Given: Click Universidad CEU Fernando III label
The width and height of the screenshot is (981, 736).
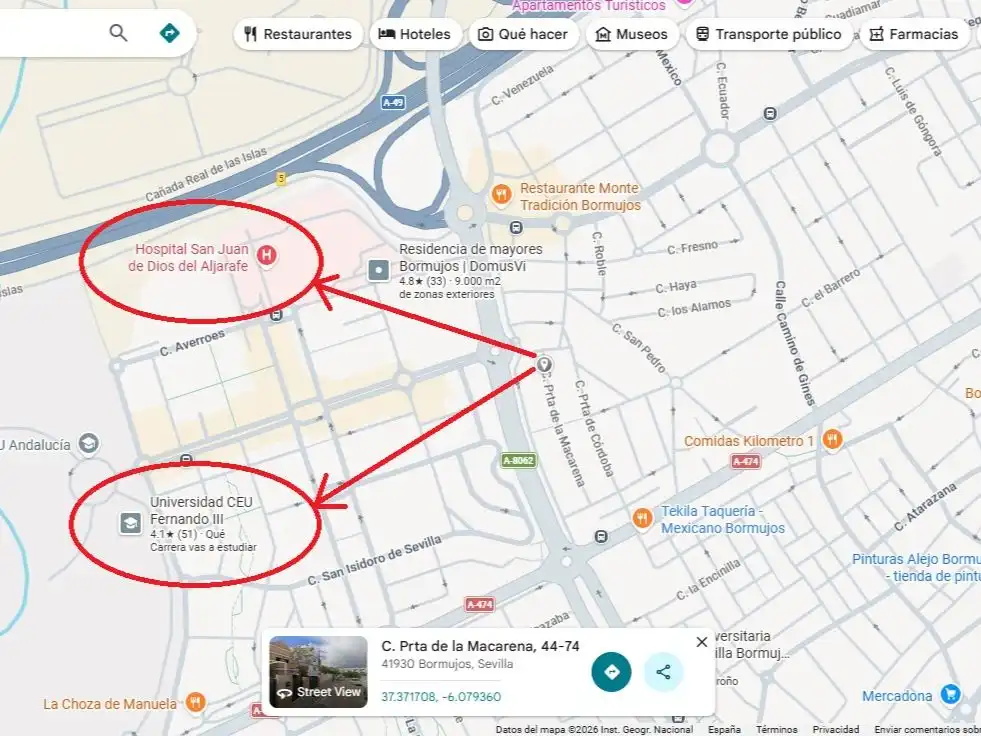Looking at the screenshot, I should [x=201, y=511].
